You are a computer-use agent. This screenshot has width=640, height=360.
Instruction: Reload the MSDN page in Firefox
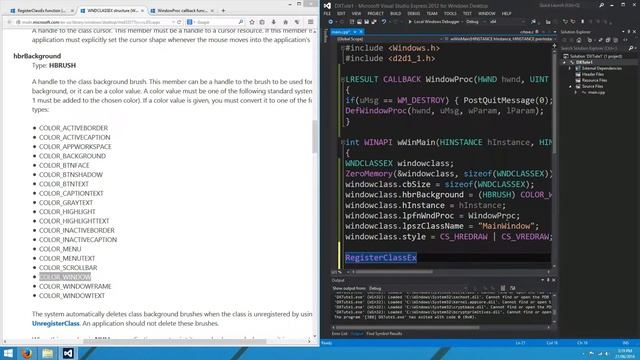point(179,22)
